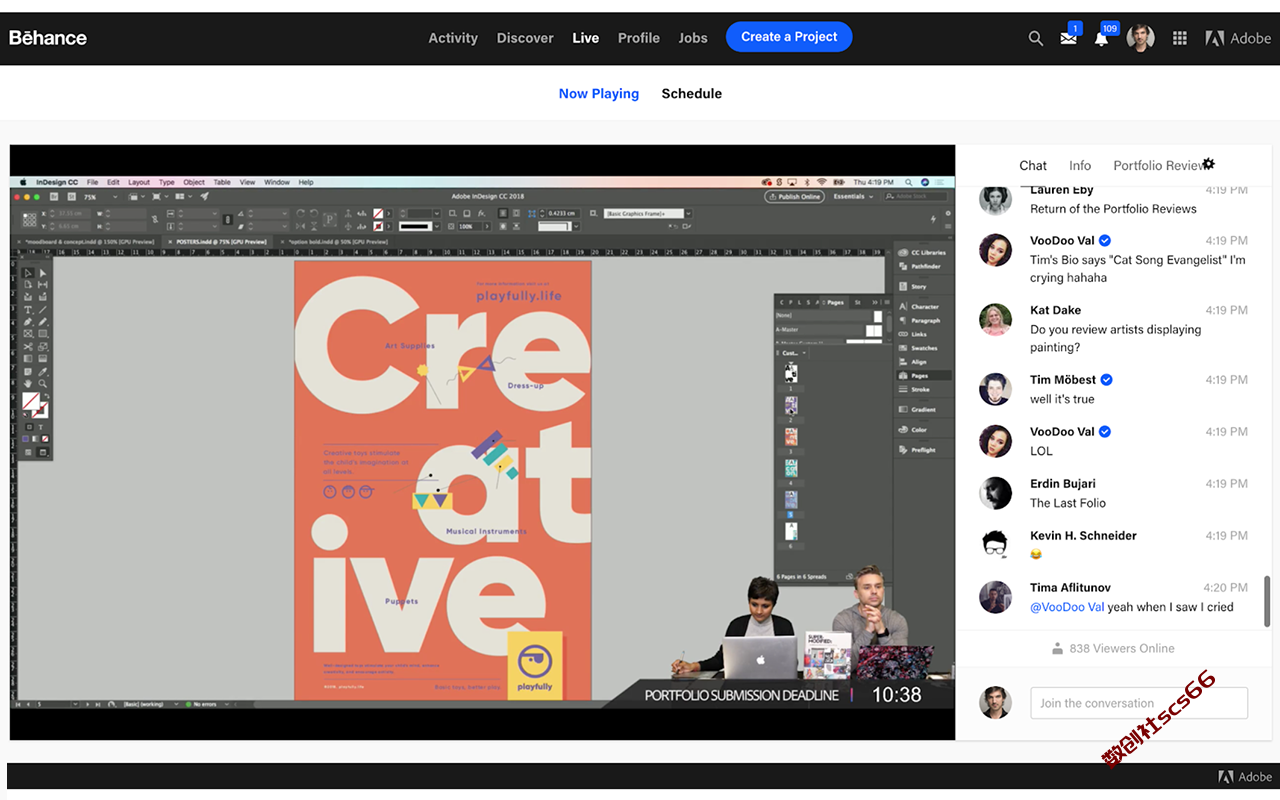Select the Rectangle Frame tool in InDesign
Viewport: 1280px width, 800px height.
[28, 334]
